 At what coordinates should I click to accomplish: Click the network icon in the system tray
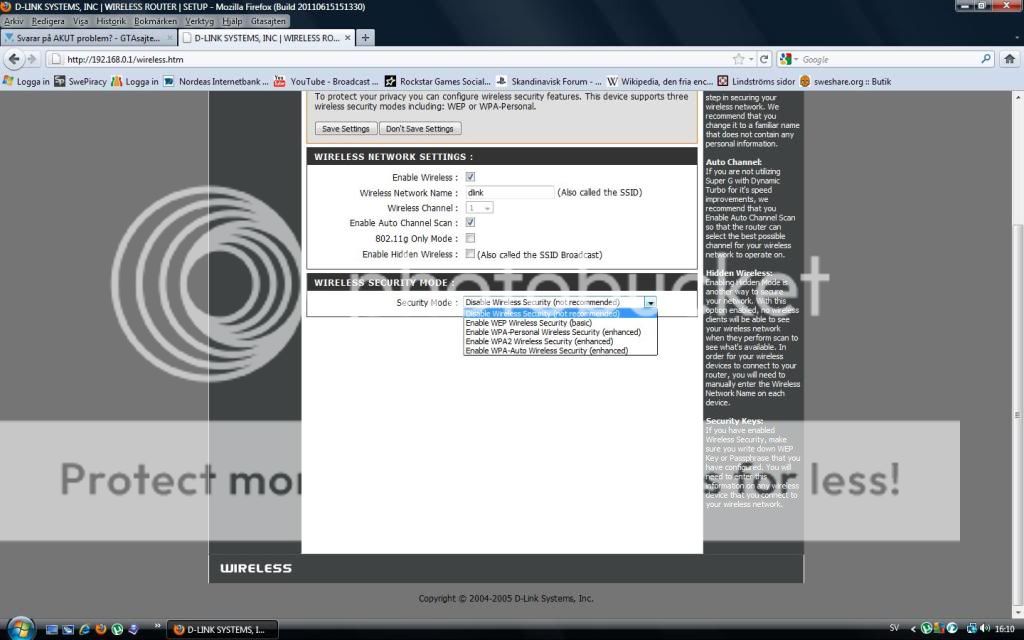971,628
